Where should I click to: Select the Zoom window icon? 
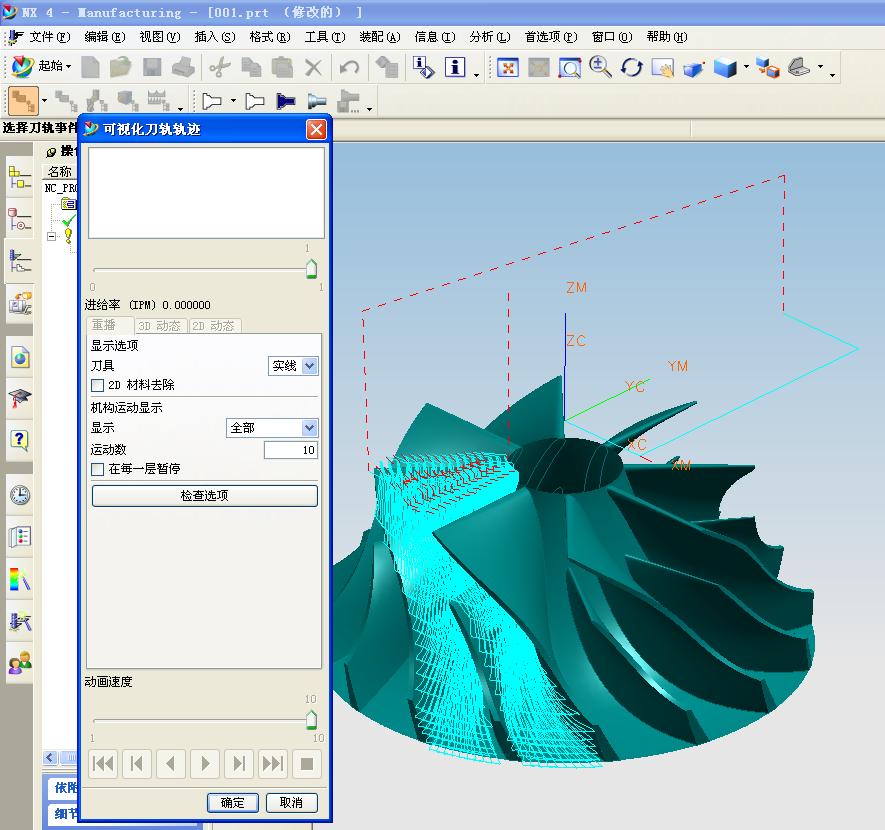(x=569, y=68)
